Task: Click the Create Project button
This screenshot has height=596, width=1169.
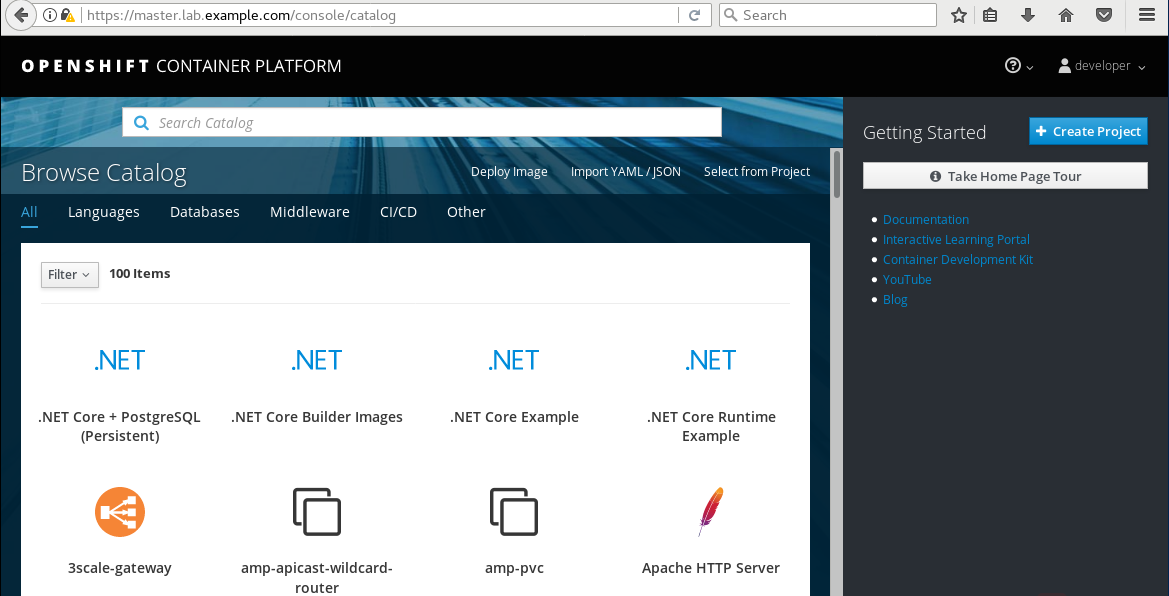Action: click(x=1088, y=131)
